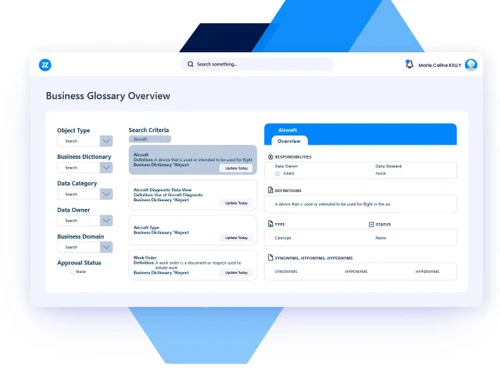Click the Status section icon

tap(371, 224)
